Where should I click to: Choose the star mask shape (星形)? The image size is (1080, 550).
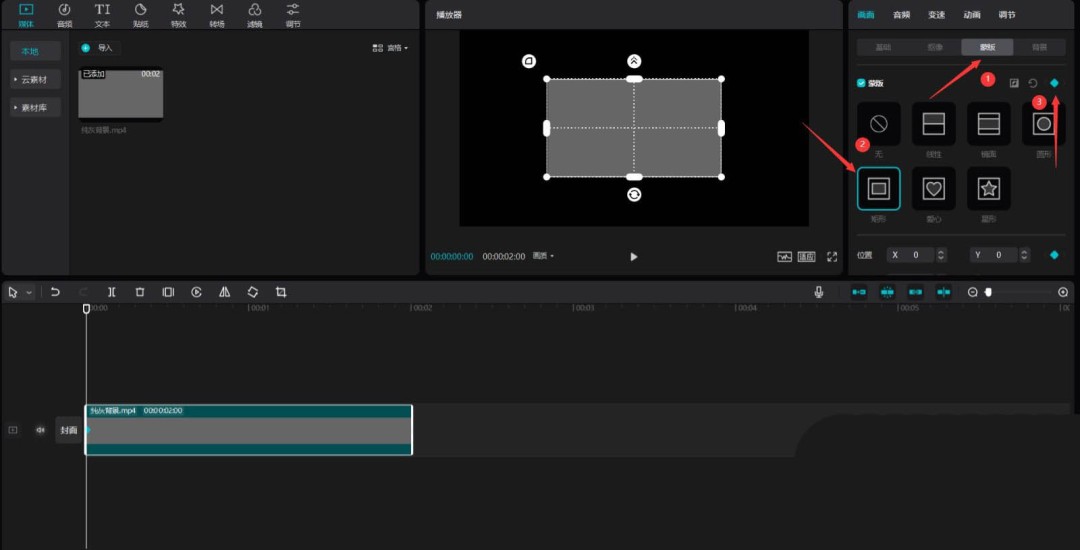(988, 188)
